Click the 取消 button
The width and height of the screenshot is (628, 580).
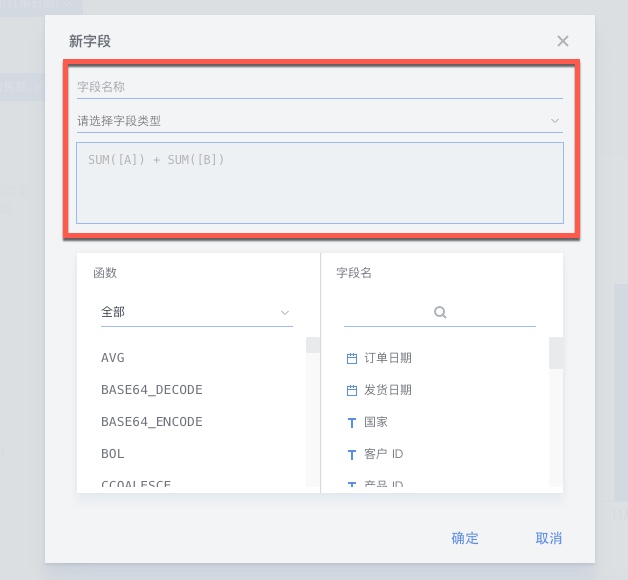point(549,538)
